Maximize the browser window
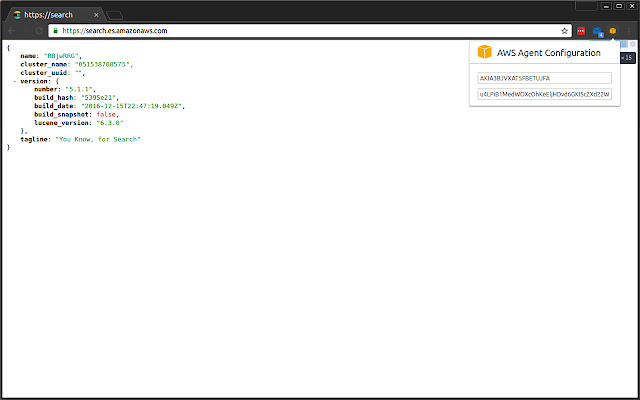 tap(619, 6)
